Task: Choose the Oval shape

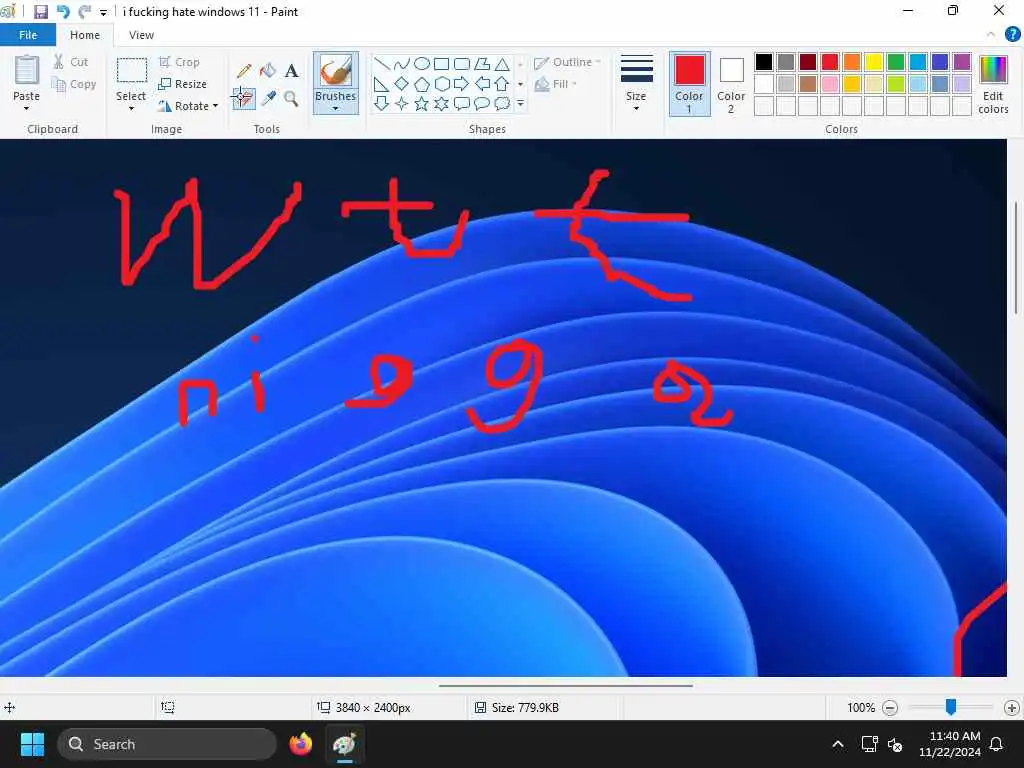Action: [x=422, y=64]
